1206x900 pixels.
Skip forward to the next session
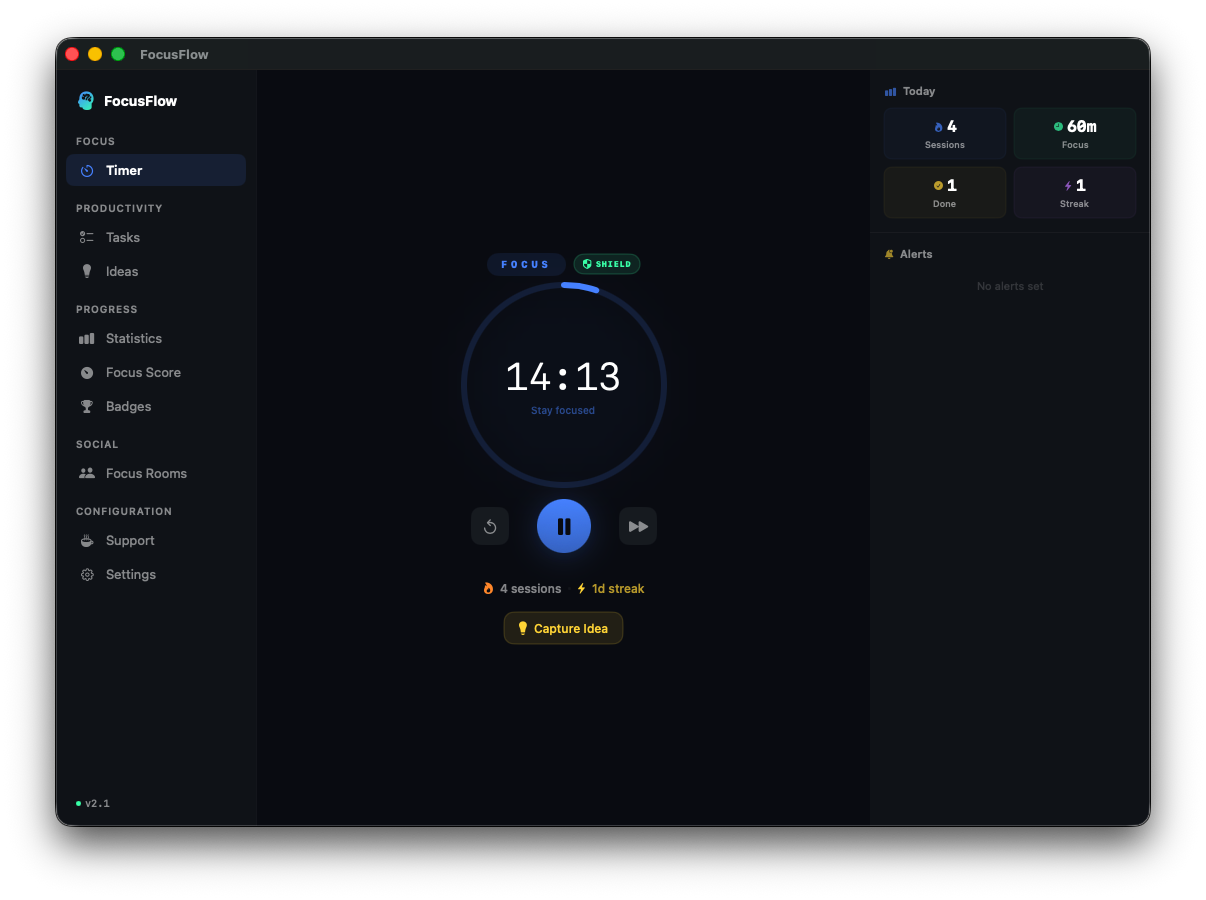(638, 525)
